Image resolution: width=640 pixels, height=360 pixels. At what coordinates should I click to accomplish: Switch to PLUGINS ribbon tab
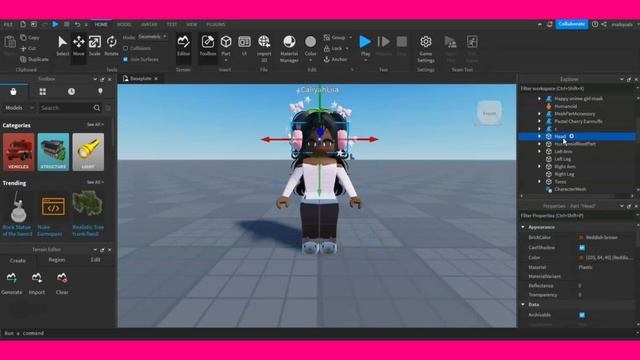coord(216,24)
